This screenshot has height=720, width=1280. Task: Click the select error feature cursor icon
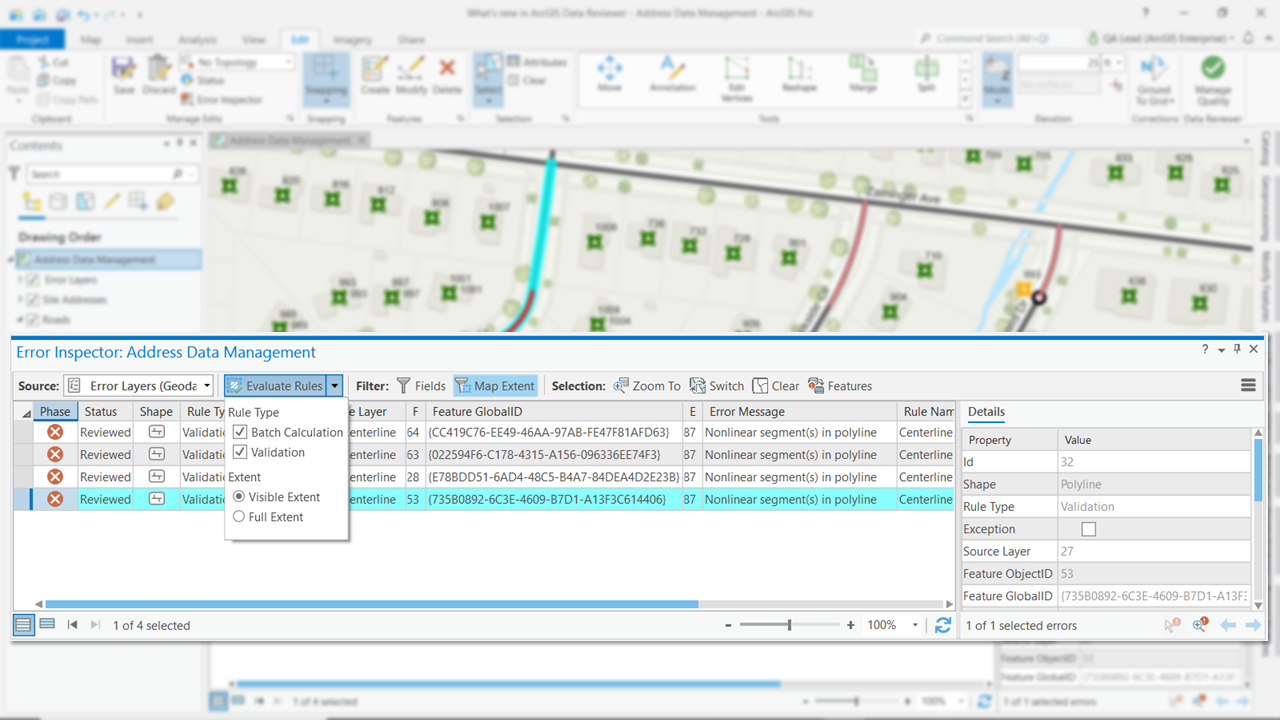pyautogui.click(x=1172, y=625)
